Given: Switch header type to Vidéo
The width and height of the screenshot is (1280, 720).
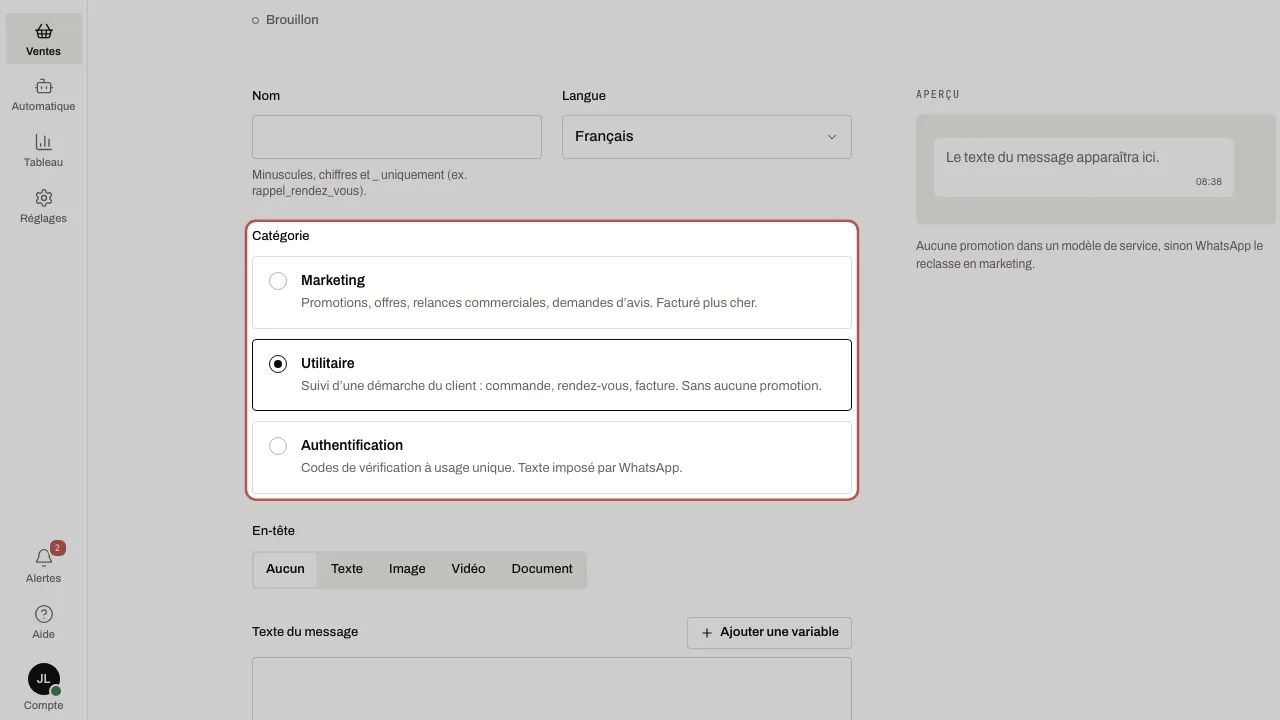Looking at the screenshot, I should point(468,569).
